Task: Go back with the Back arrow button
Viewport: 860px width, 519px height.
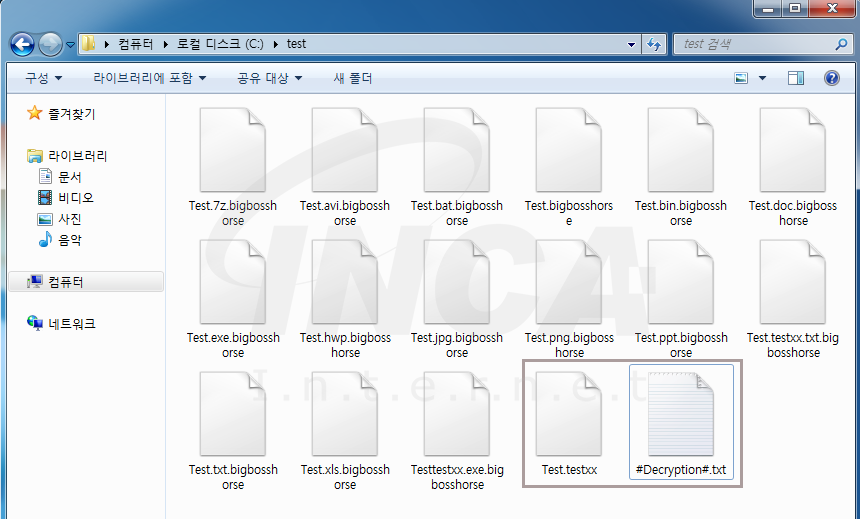Action: pos(22,44)
